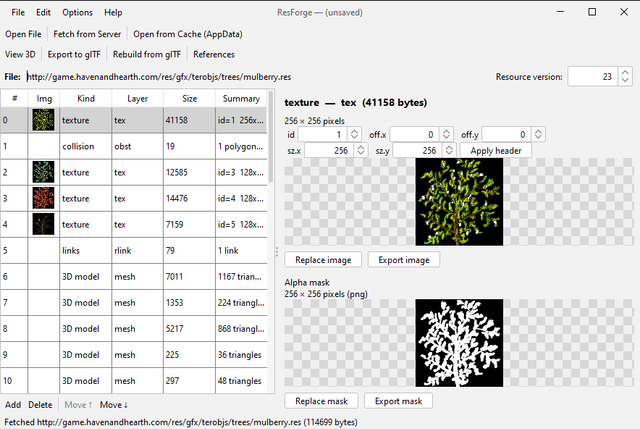Select the collision obst row
This screenshot has height=429, width=640.
(134, 146)
